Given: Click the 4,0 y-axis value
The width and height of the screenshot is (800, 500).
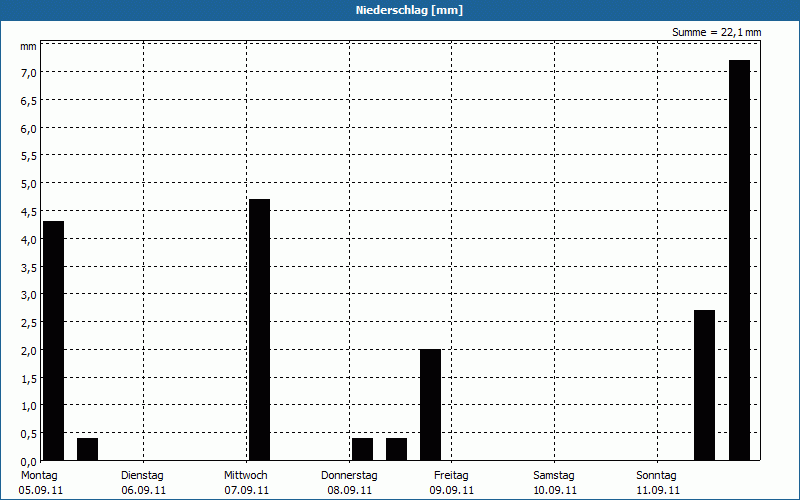Looking at the screenshot, I should pos(29,240).
